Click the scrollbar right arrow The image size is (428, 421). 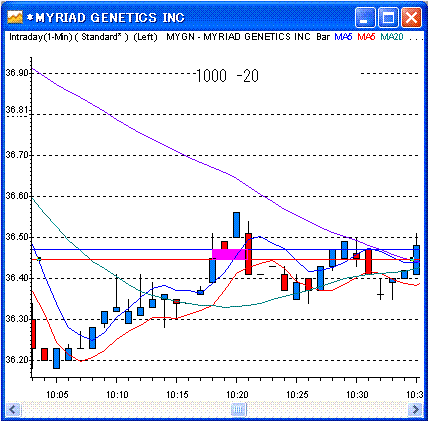[415, 409]
